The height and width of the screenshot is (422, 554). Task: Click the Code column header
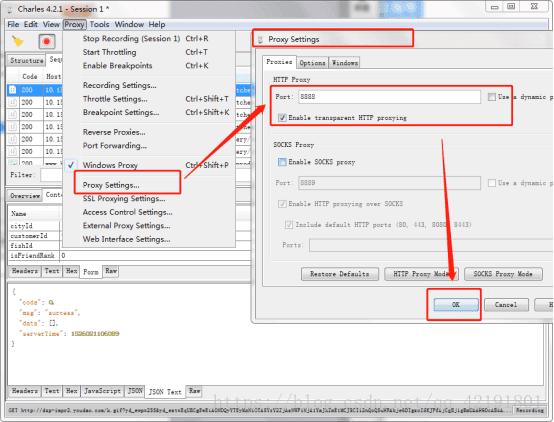click(x=29, y=76)
